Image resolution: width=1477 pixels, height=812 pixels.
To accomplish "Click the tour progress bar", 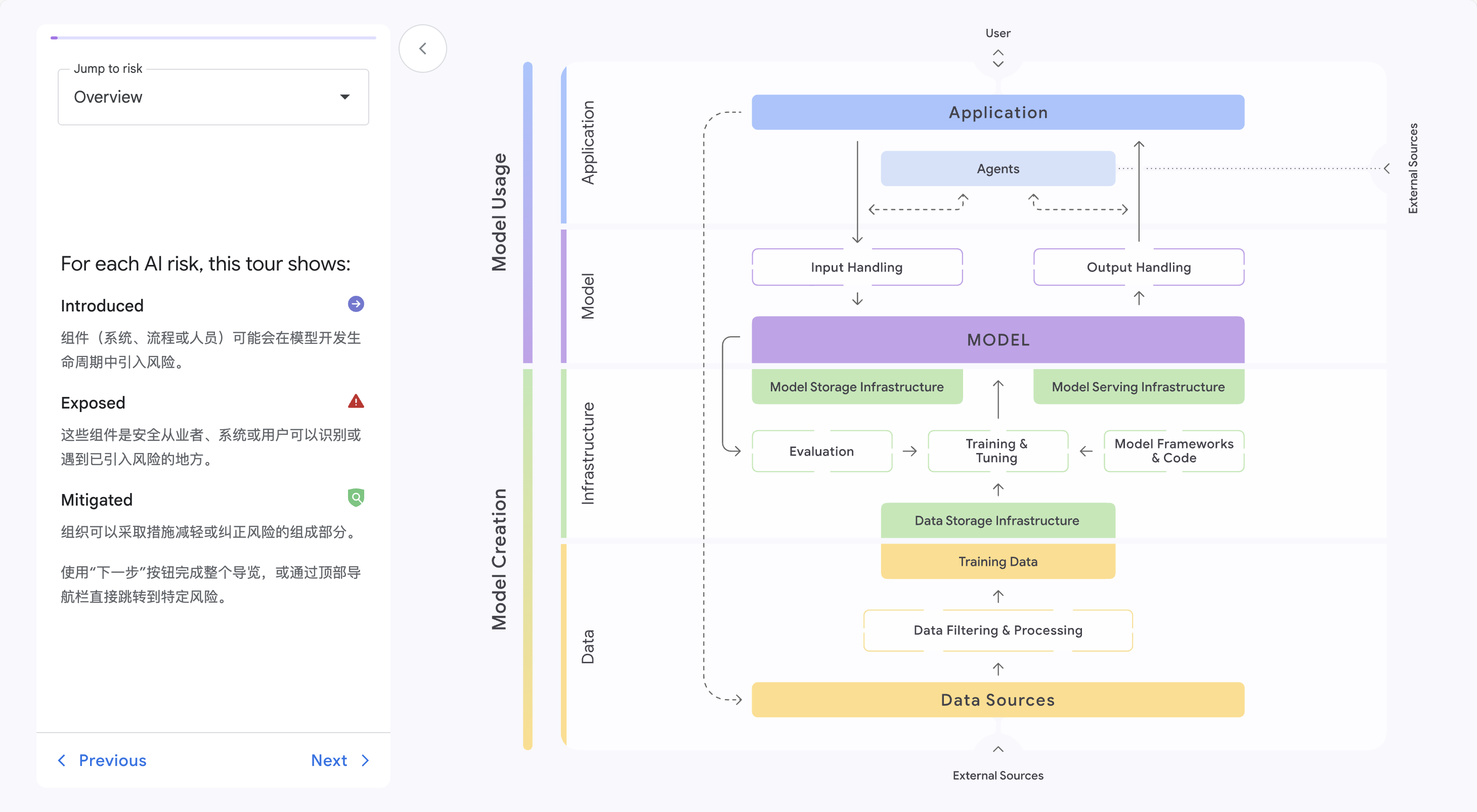I will point(213,38).
